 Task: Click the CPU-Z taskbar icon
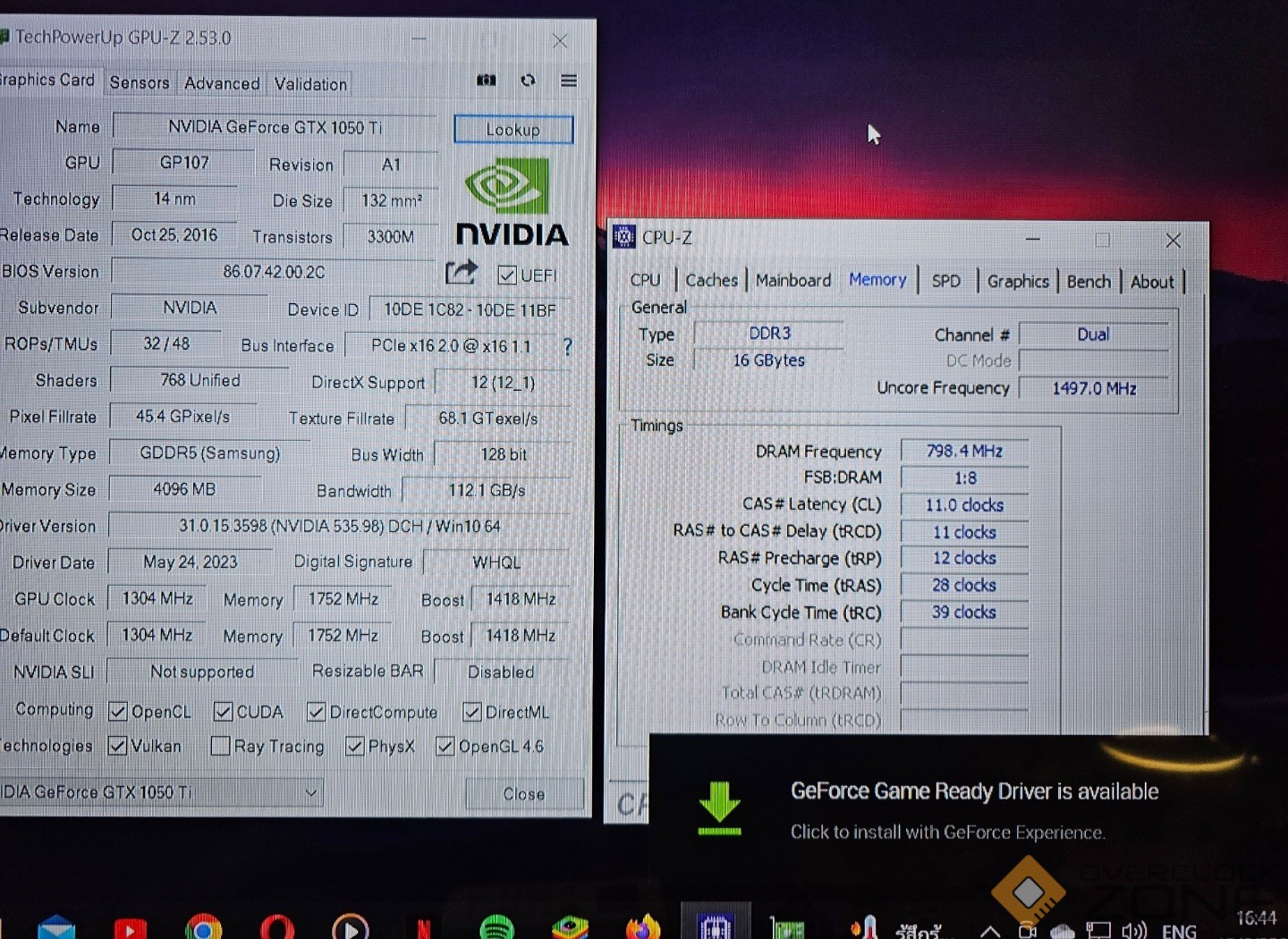pos(716,924)
